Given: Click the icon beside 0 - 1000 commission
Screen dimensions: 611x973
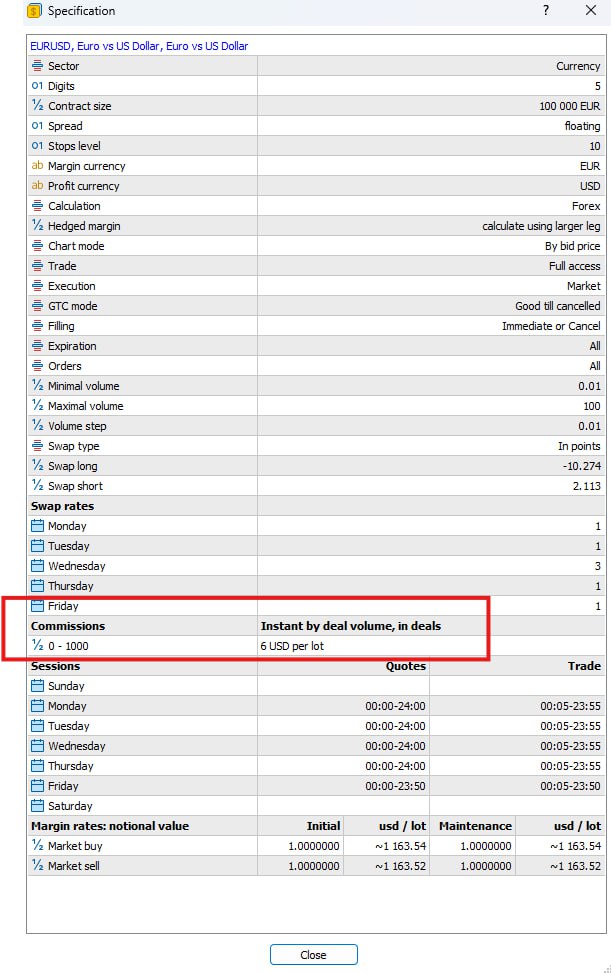Looking at the screenshot, I should click(37, 646).
